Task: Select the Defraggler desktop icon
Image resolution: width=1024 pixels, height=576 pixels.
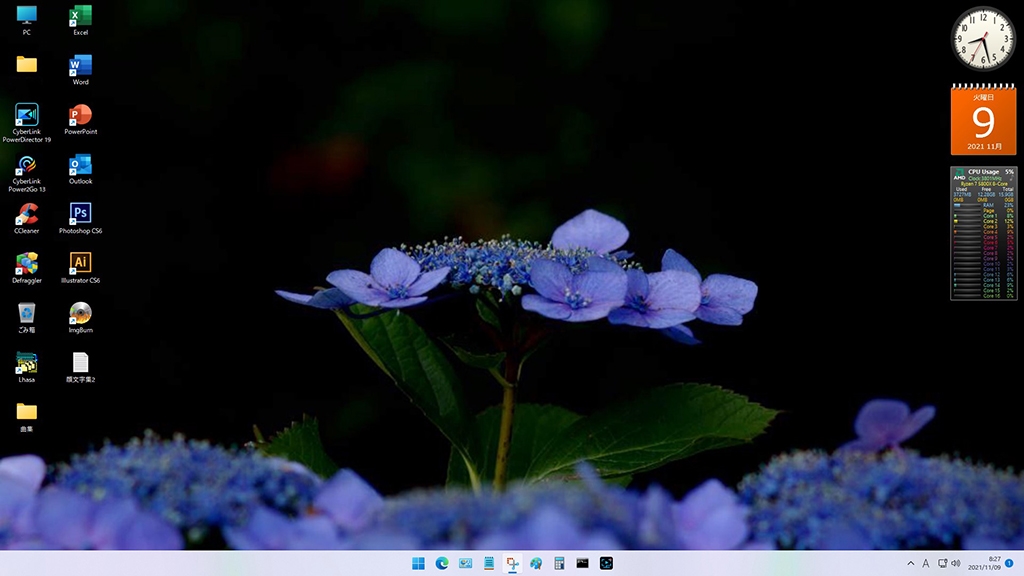Action: (x=27, y=268)
